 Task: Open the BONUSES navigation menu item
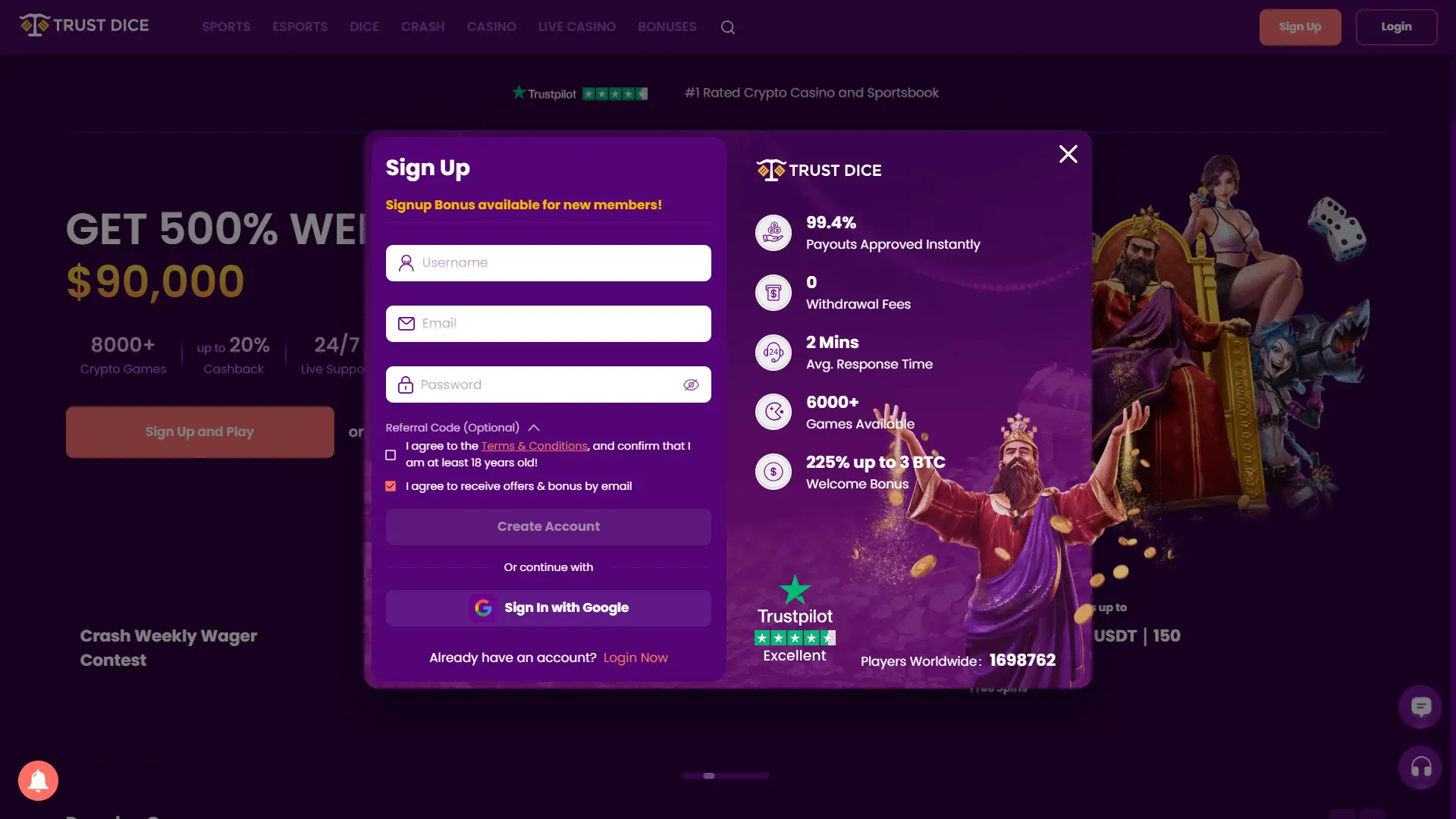tap(667, 26)
